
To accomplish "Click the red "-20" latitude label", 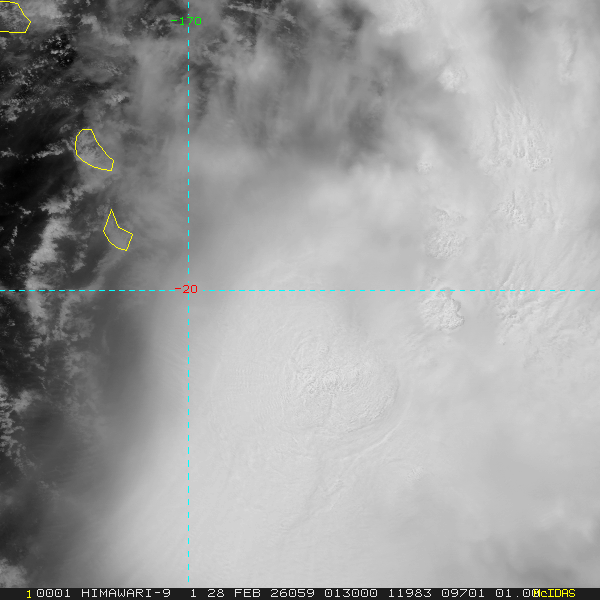I will (186, 289).
